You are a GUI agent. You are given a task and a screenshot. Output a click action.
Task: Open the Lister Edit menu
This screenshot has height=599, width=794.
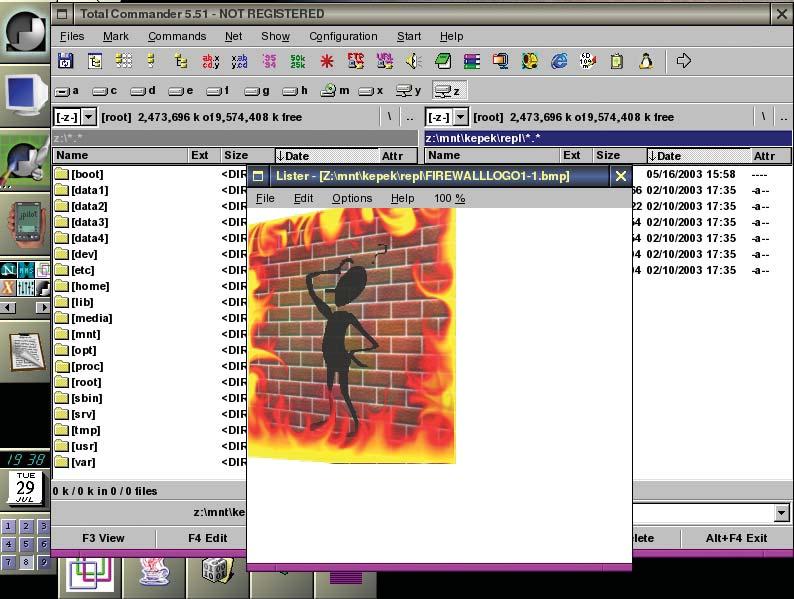coord(303,198)
